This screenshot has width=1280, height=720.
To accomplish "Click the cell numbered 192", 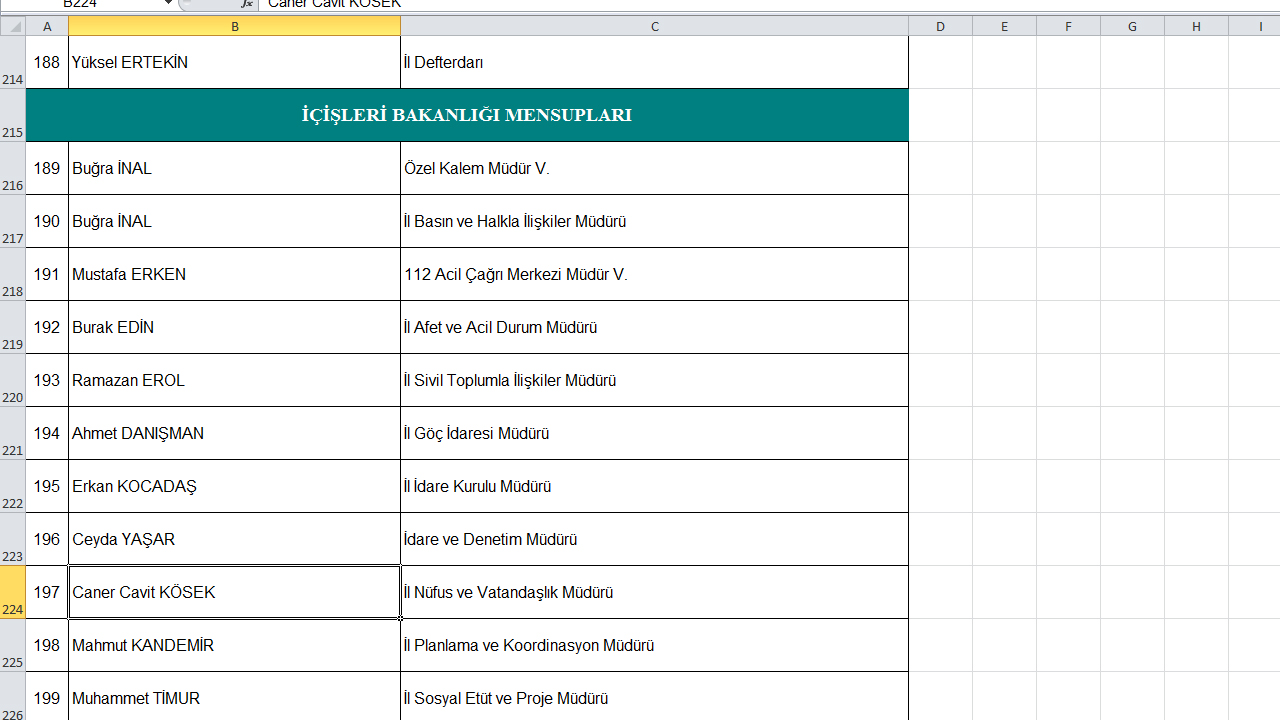I will pos(47,327).
